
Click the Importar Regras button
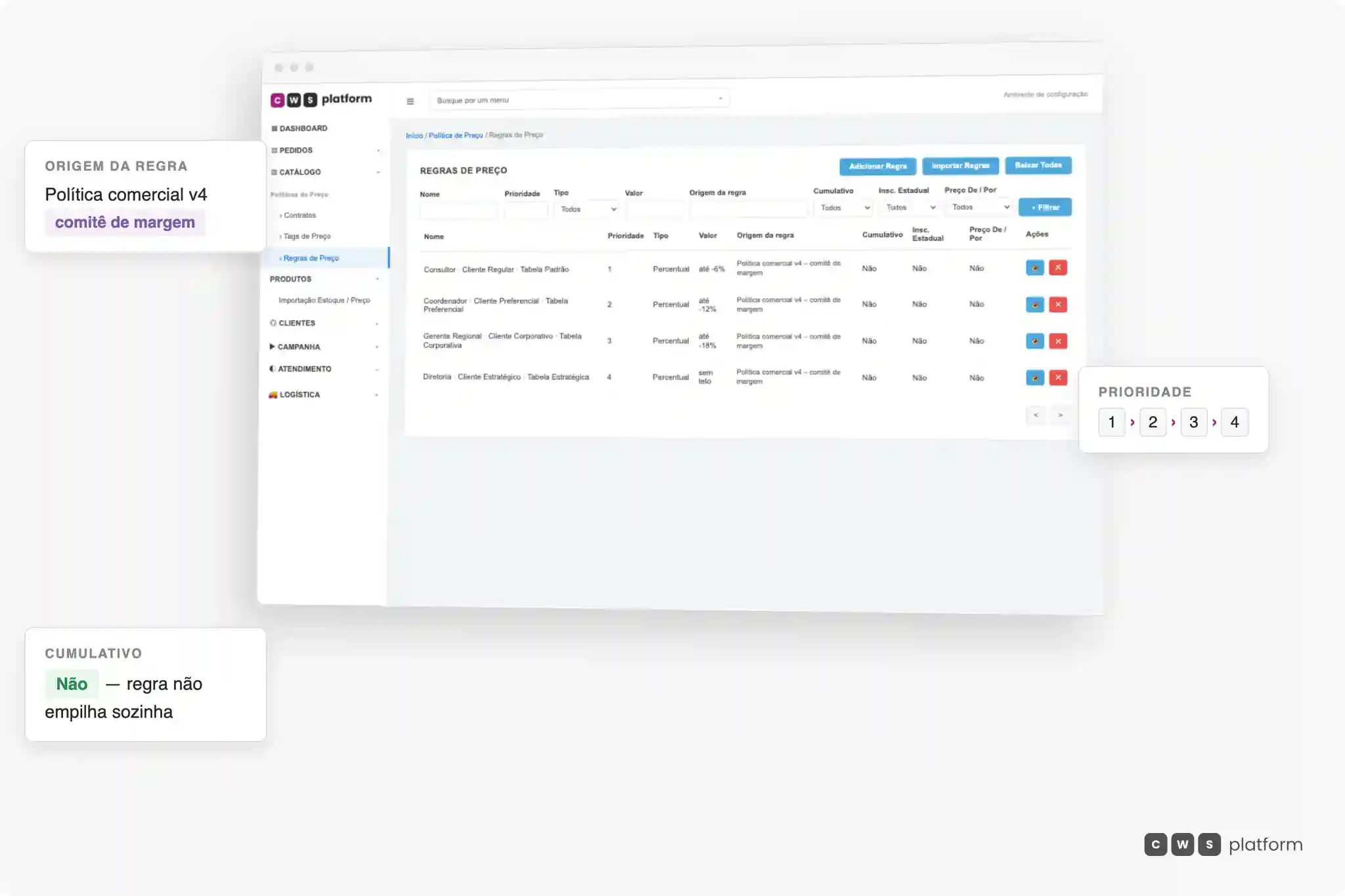(960, 165)
